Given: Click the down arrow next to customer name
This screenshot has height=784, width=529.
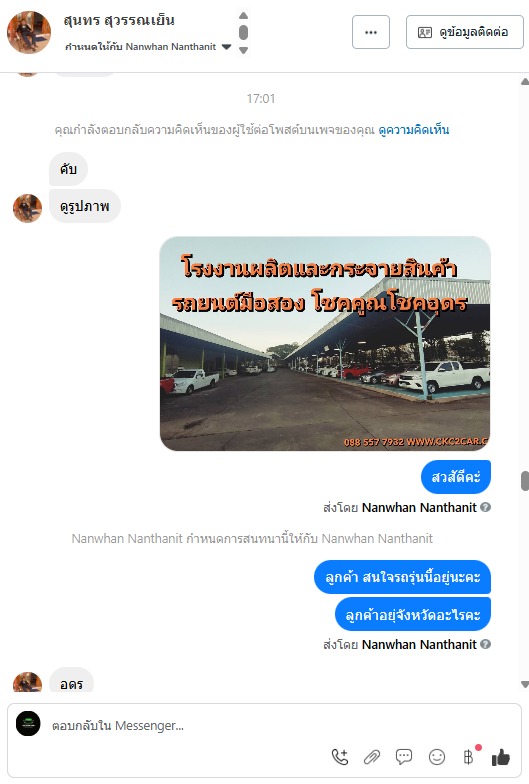Looking at the screenshot, I should [244, 50].
